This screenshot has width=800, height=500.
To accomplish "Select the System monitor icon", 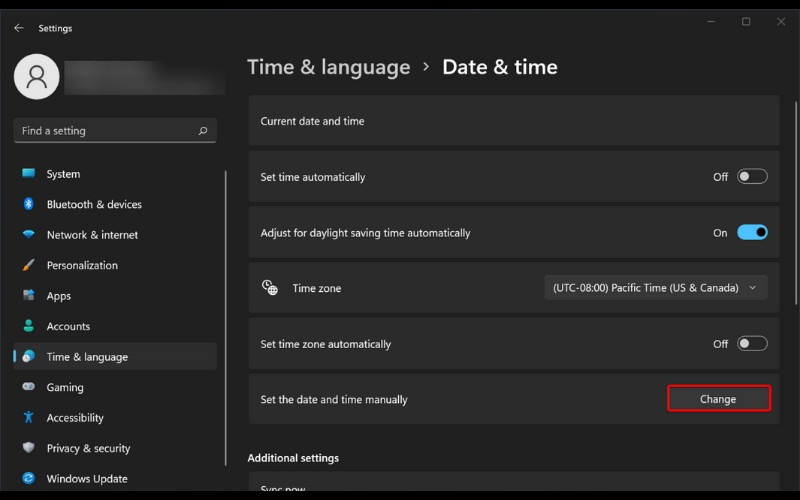I will (29, 173).
